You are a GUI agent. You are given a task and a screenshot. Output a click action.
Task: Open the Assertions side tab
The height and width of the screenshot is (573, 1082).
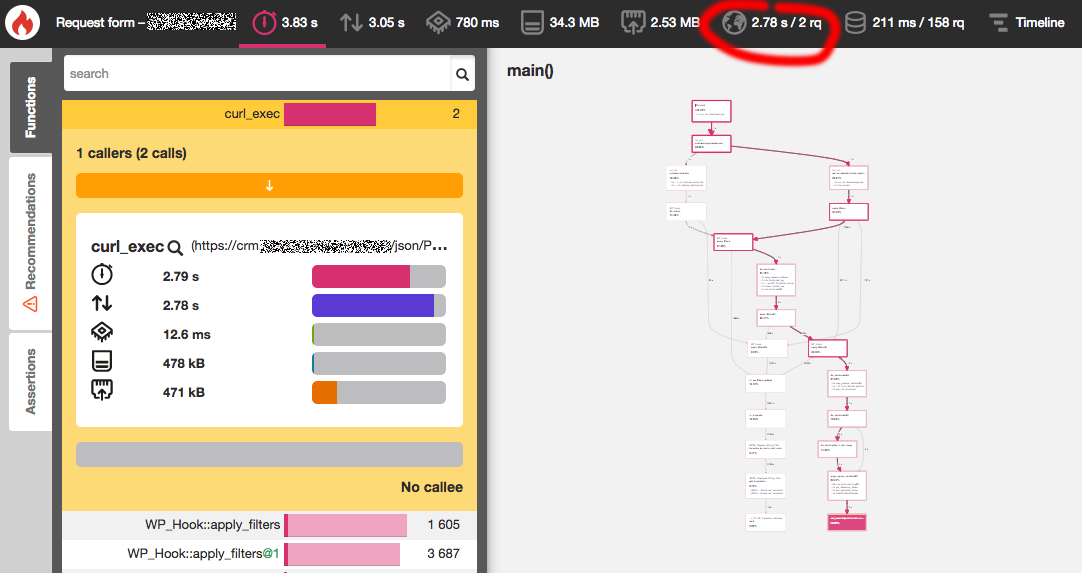point(30,382)
